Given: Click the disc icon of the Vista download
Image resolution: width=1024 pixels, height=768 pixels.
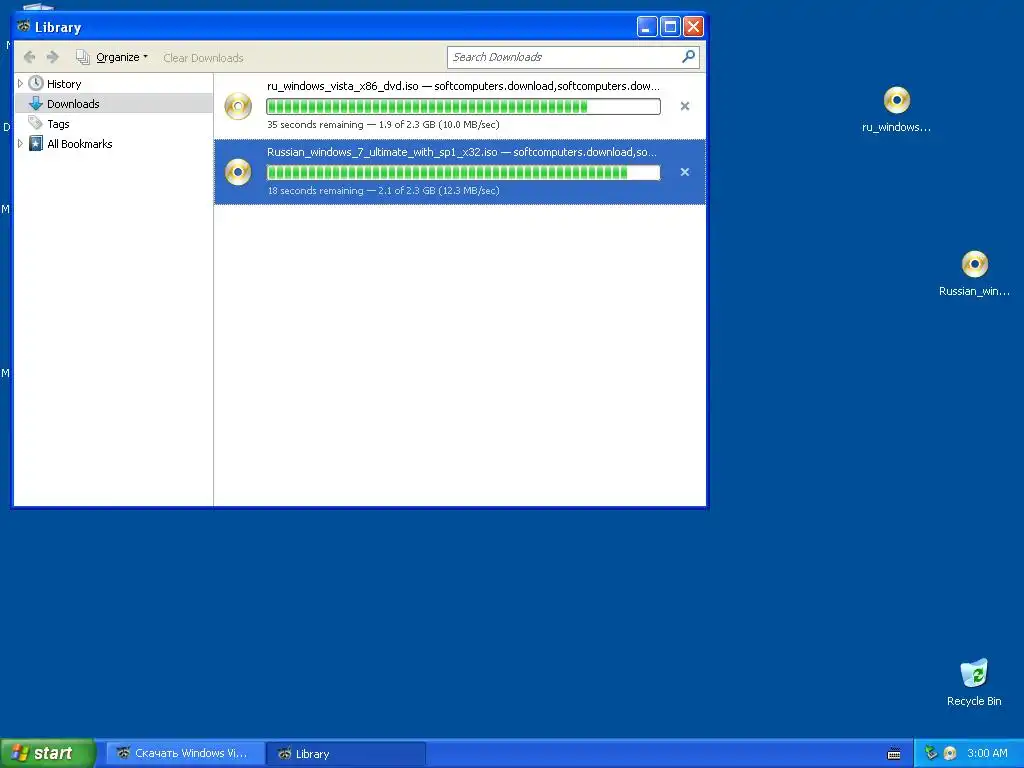Looking at the screenshot, I should pos(238,106).
